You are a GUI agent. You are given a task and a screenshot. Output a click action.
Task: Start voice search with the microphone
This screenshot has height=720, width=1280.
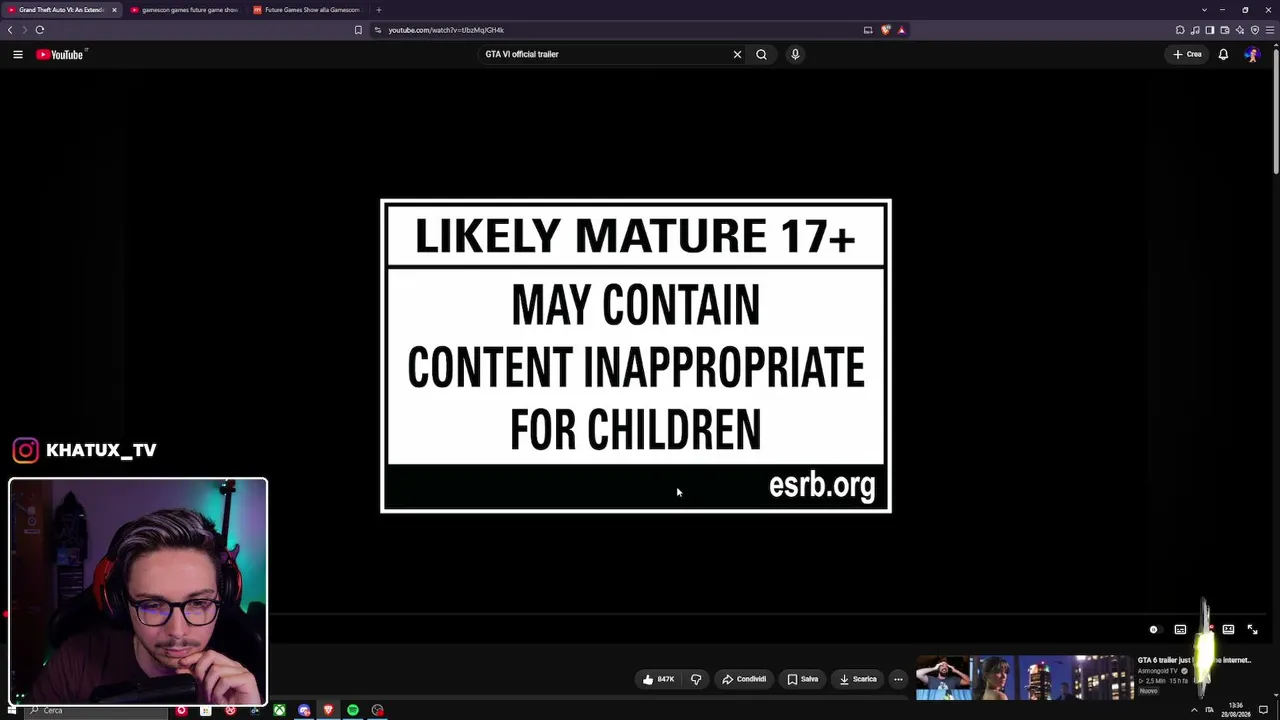[x=795, y=54]
